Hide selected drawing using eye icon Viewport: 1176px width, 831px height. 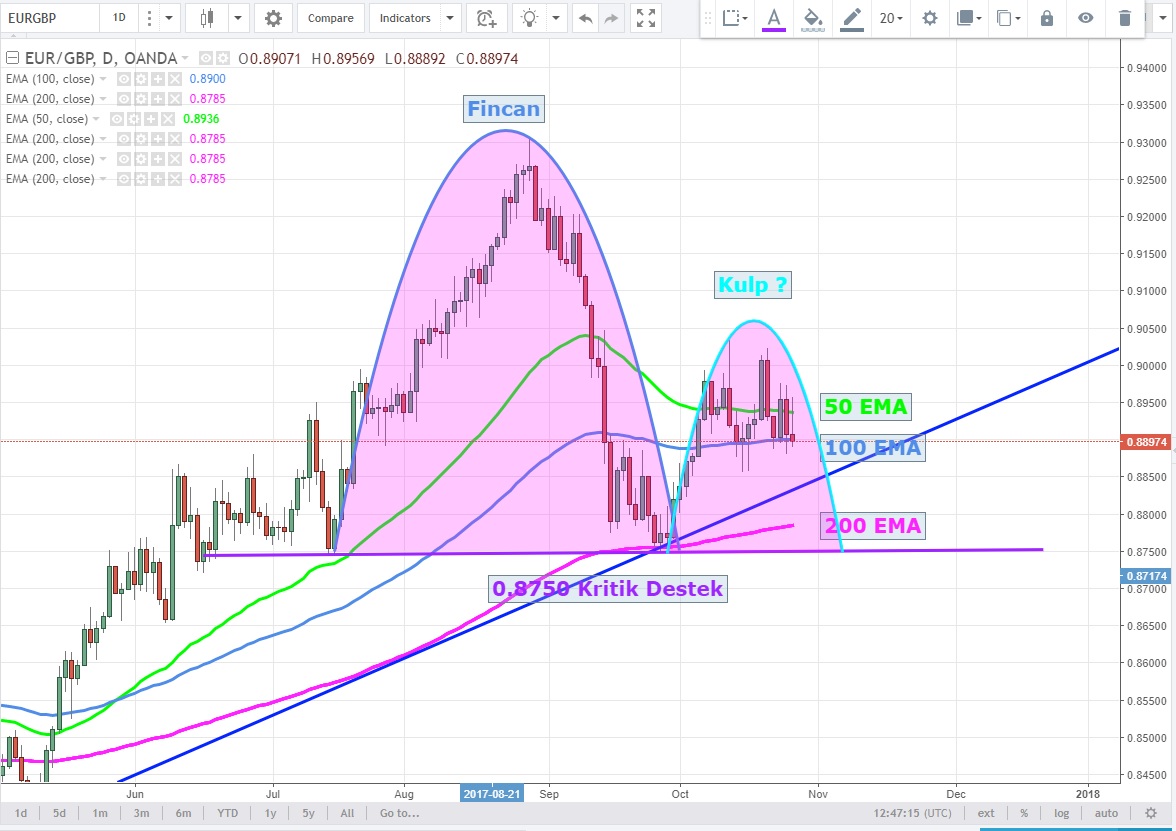pos(1085,18)
